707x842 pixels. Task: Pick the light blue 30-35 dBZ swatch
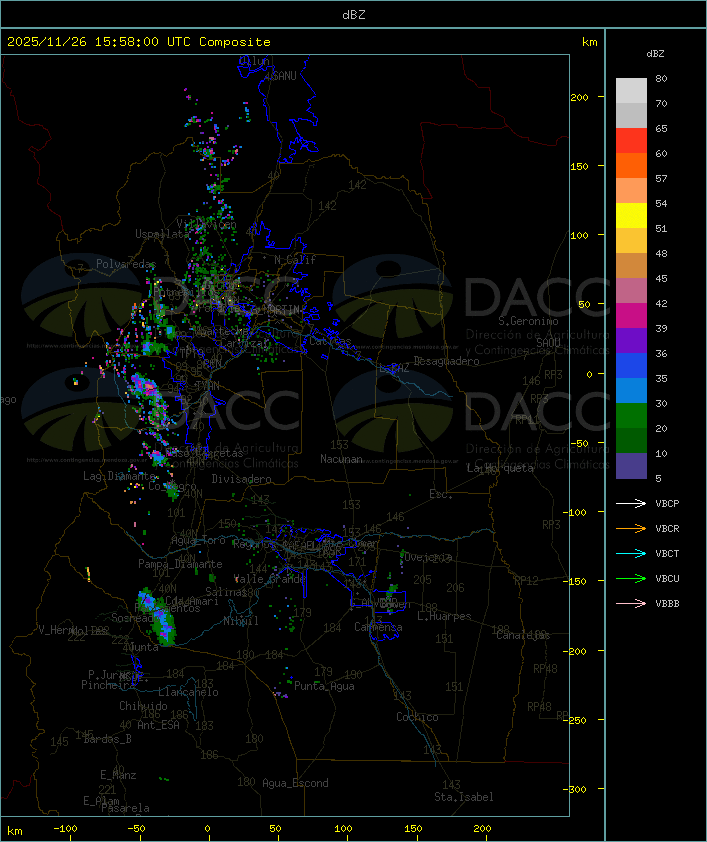(631, 390)
